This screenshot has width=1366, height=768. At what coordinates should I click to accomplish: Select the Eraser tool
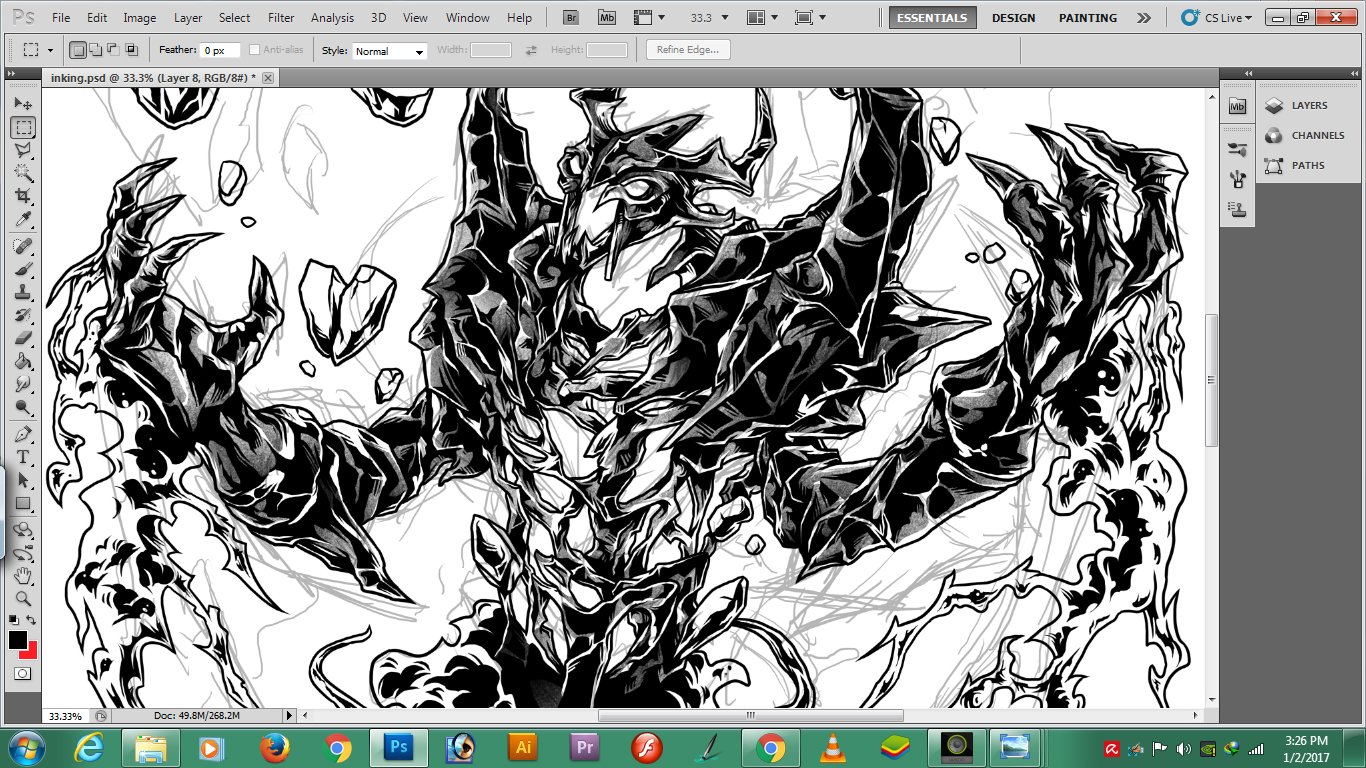coord(23,338)
